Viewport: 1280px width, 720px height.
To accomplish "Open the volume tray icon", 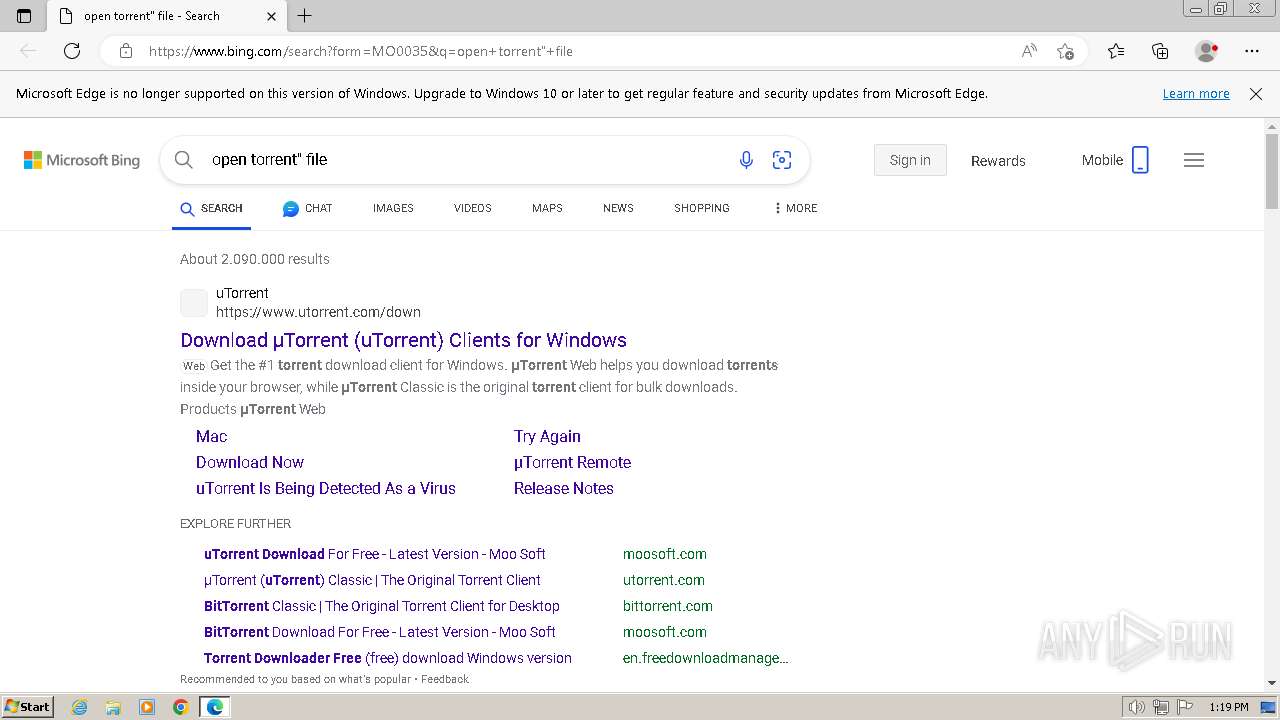I will (1136, 707).
